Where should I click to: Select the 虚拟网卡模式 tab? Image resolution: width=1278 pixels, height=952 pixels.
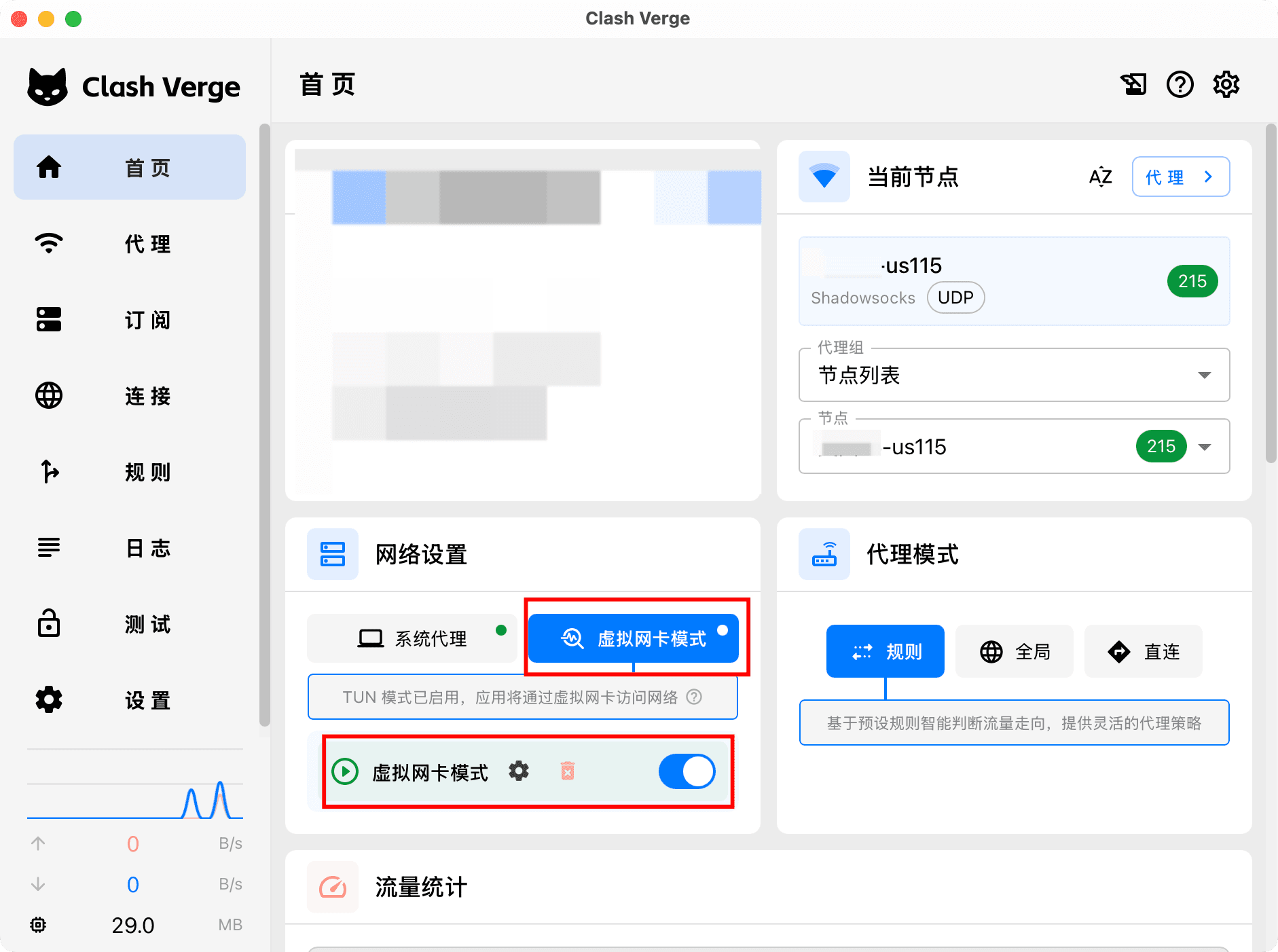tap(634, 638)
